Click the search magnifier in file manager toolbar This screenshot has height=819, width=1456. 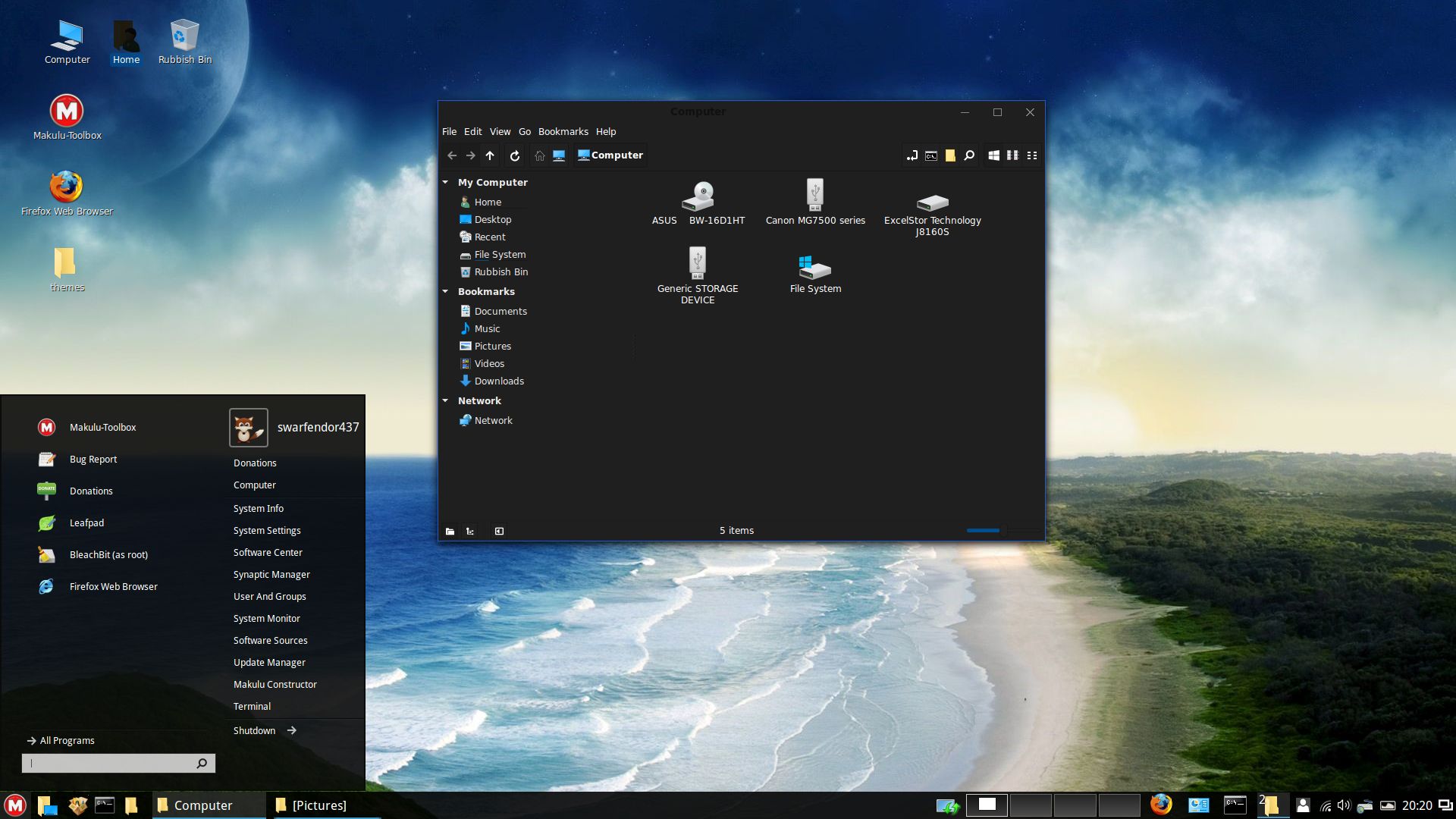[969, 155]
